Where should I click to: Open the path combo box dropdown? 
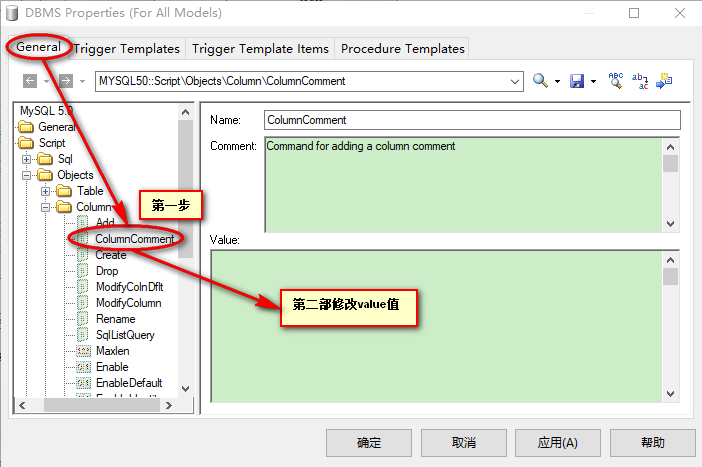click(x=515, y=81)
